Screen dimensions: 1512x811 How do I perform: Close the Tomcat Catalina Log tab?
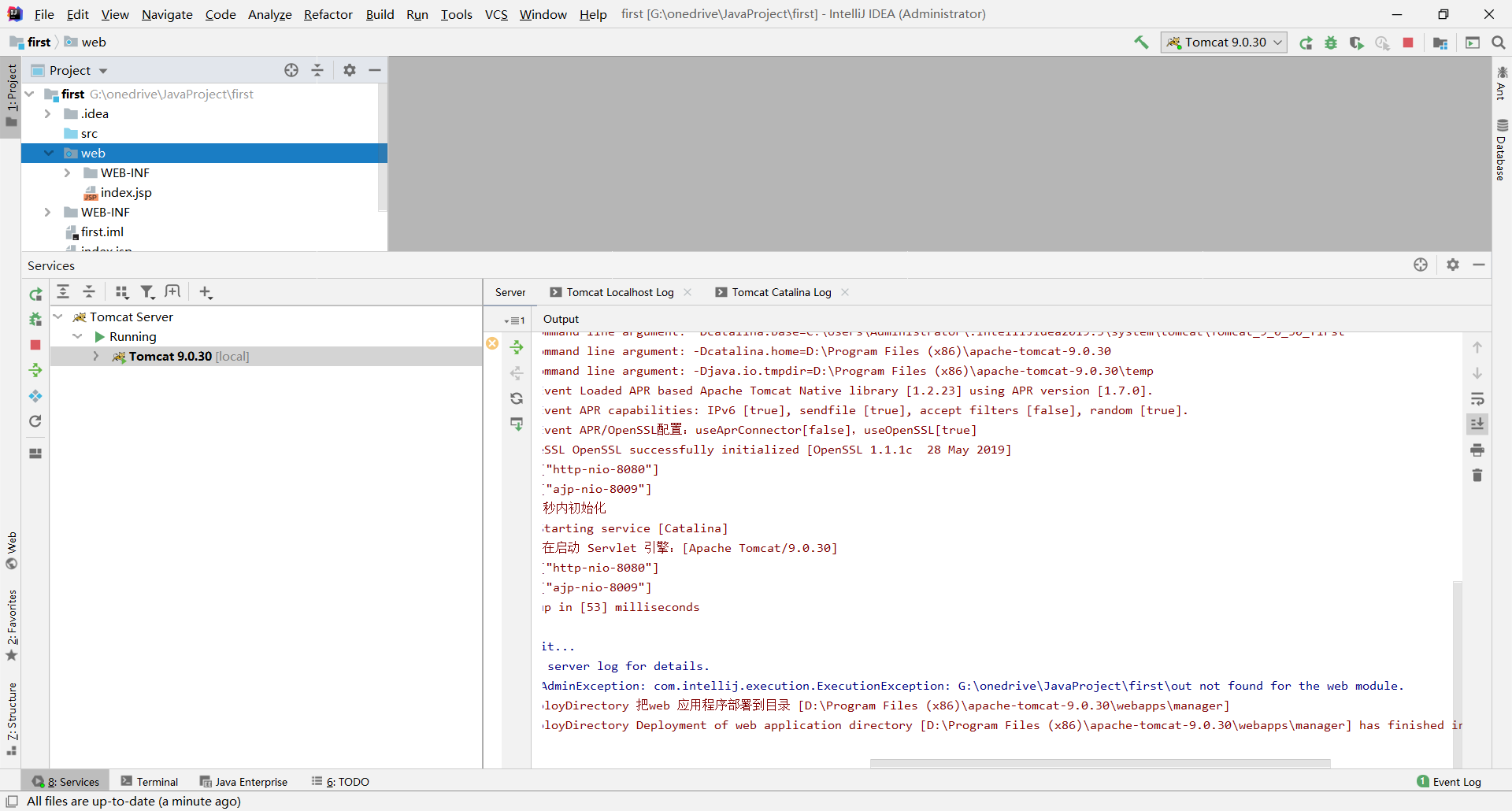[845, 292]
